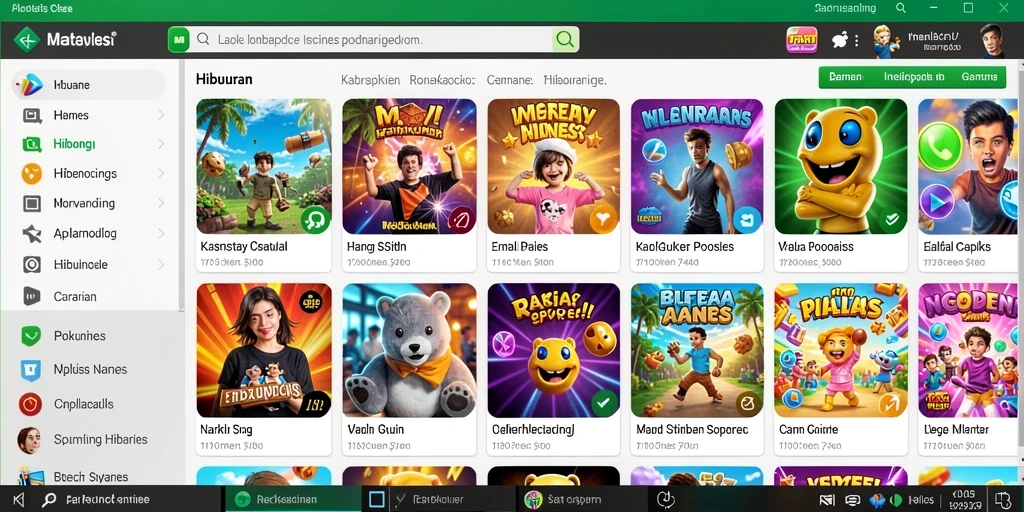Click the orange Hibenocings sidebar icon
Screen dimensions: 1024x512
[x=31, y=174]
